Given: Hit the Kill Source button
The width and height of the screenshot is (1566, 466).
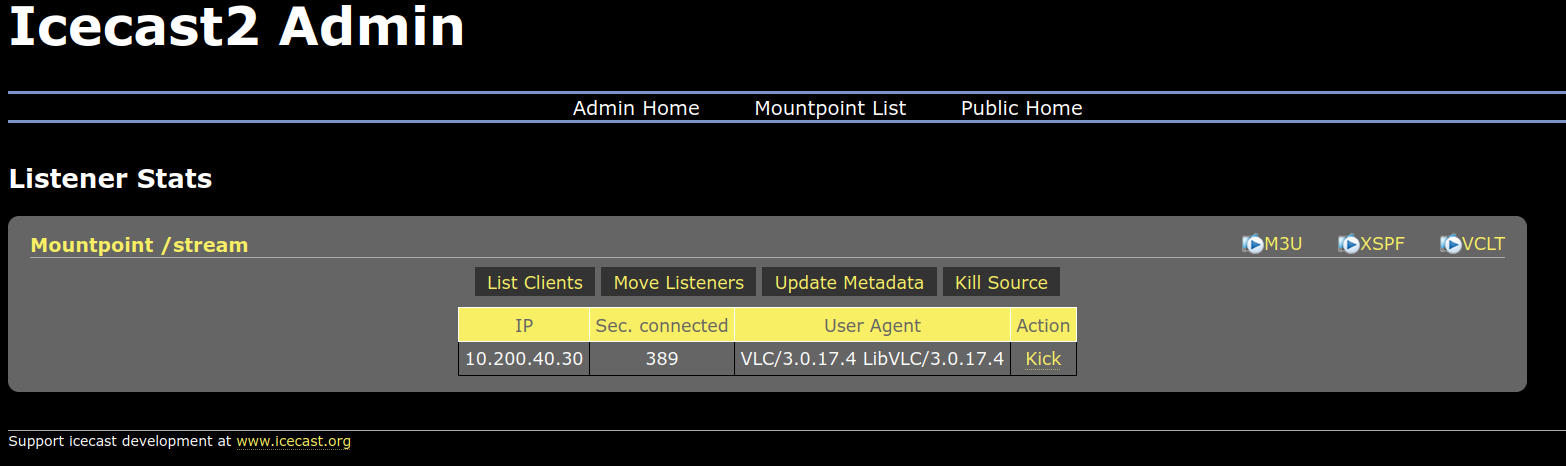Looking at the screenshot, I should (1001, 283).
